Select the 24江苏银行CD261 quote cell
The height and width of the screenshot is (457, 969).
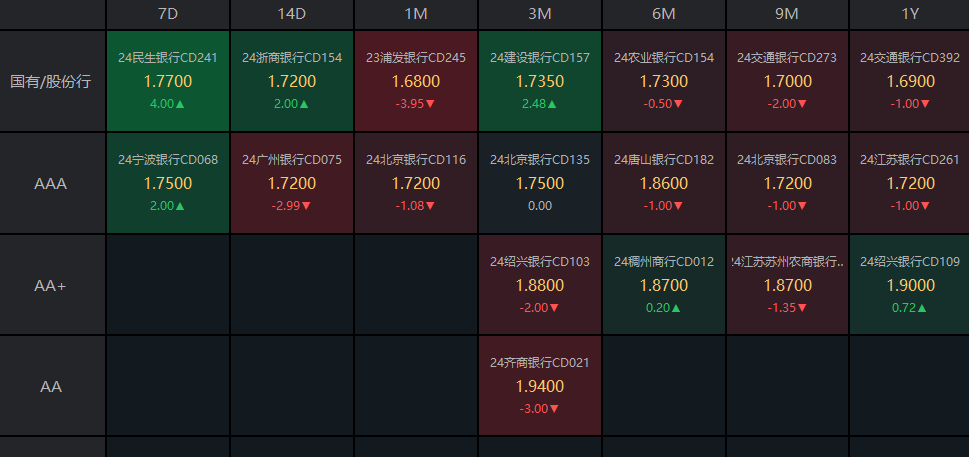tap(910, 183)
